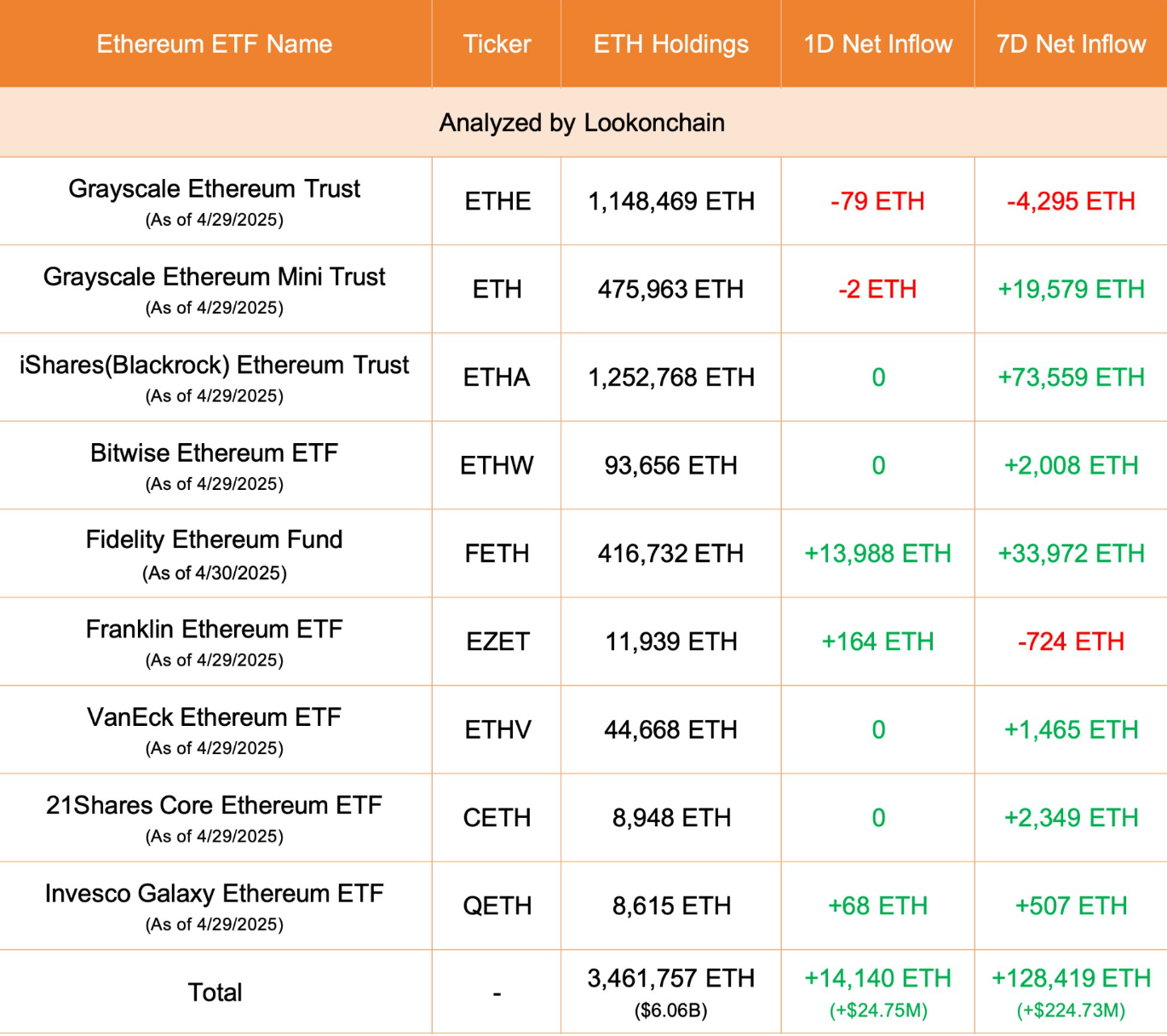The height and width of the screenshot is (1036, 1167).
Task: Click the "-724 ETH" weekly inflow value
Action: click(x=1072, y=642)
